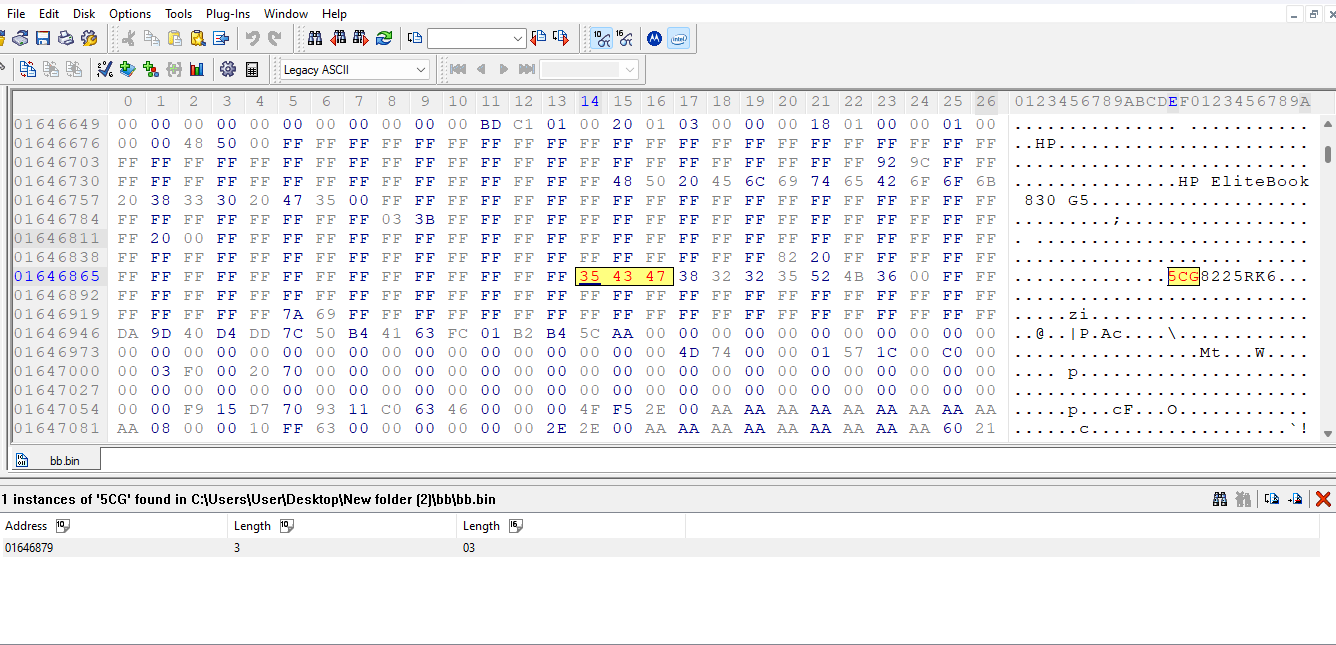The height and width of the screenshot is (645, 1336).
Task: Click highlighted 5CG in text pane
Action: [1184, 276]
